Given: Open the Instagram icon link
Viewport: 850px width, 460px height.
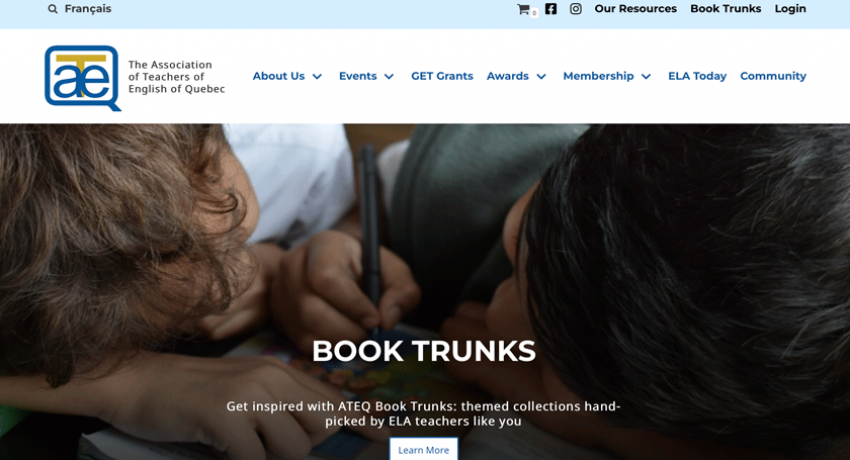Looking at the screenshot, I should [576, 9].
